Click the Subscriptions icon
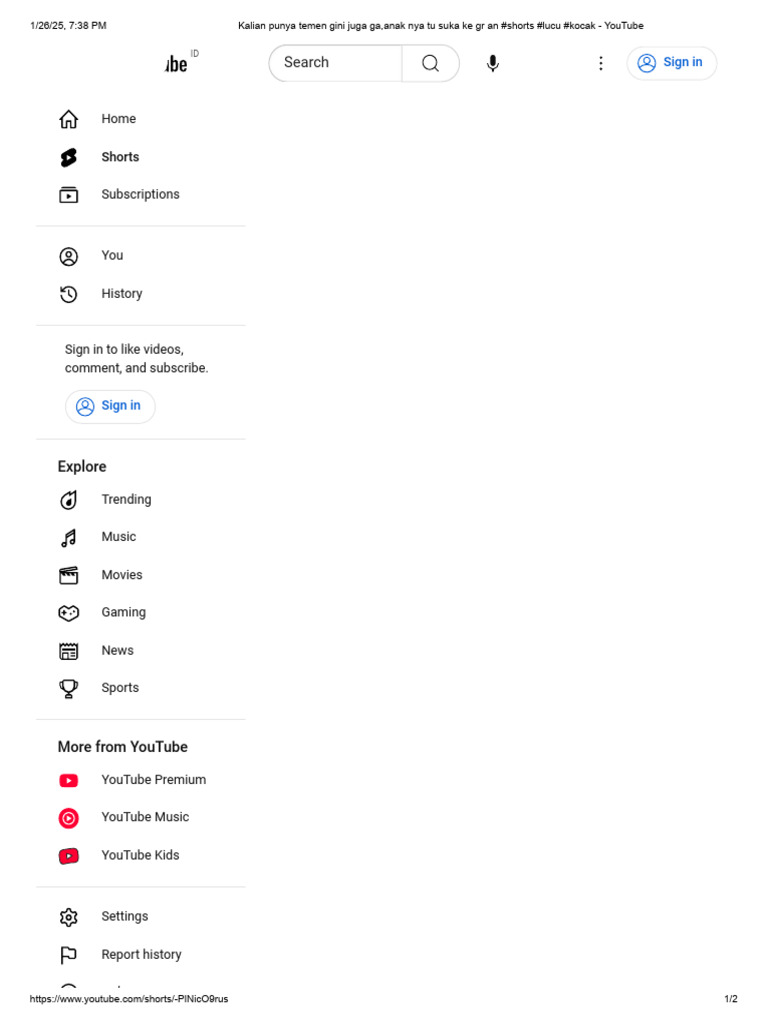Screen dimensions: 768x1024 69,195
